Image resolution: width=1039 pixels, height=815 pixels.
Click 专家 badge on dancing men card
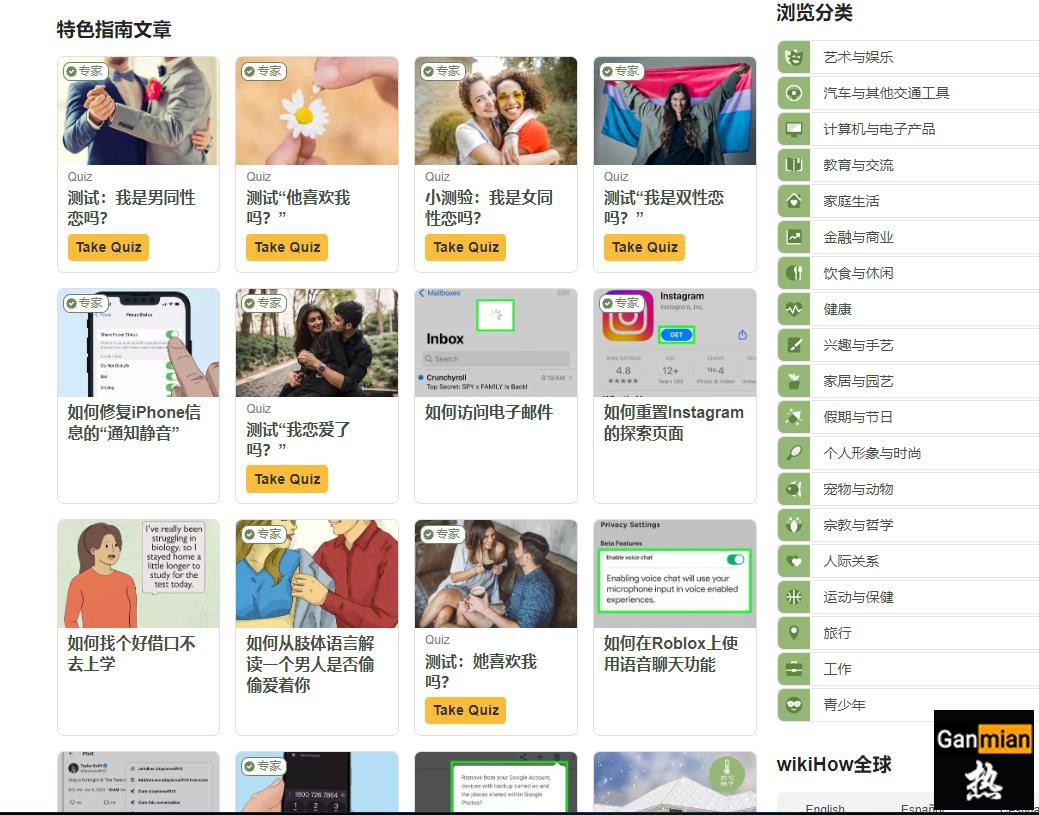pos(84,71)
